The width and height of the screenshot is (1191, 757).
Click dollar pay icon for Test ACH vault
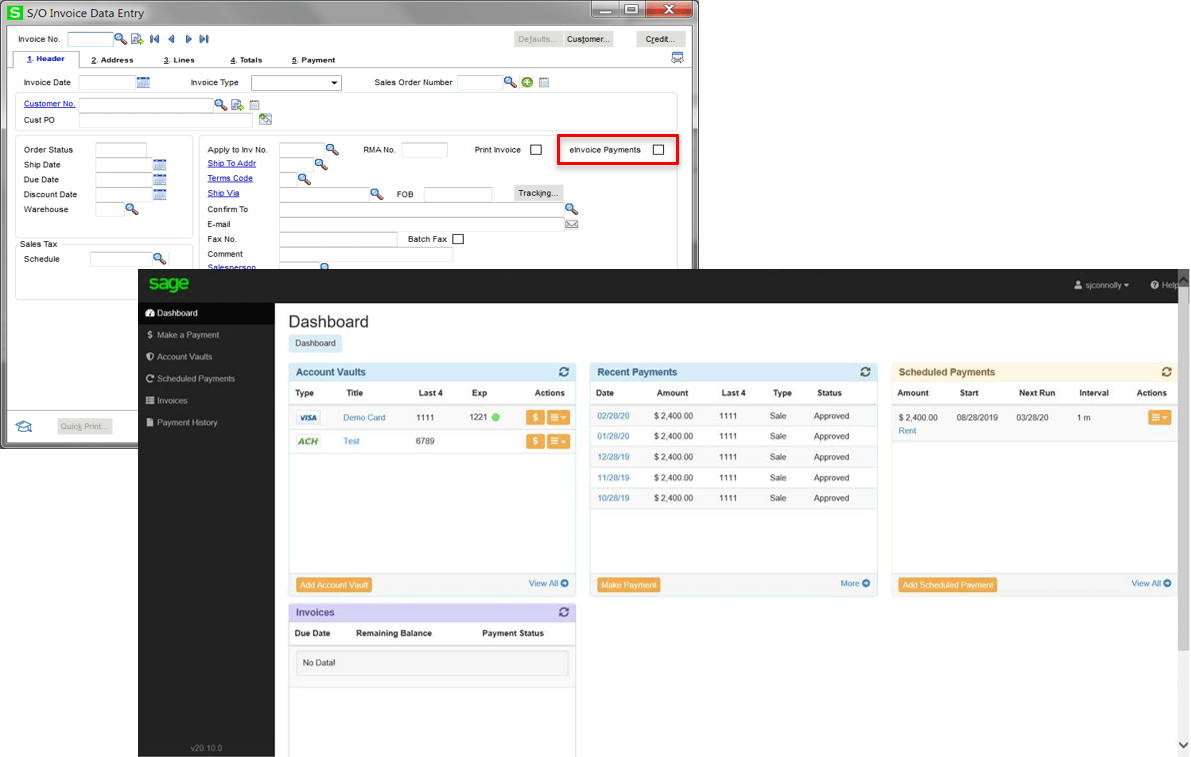click(x=535, y=441)
